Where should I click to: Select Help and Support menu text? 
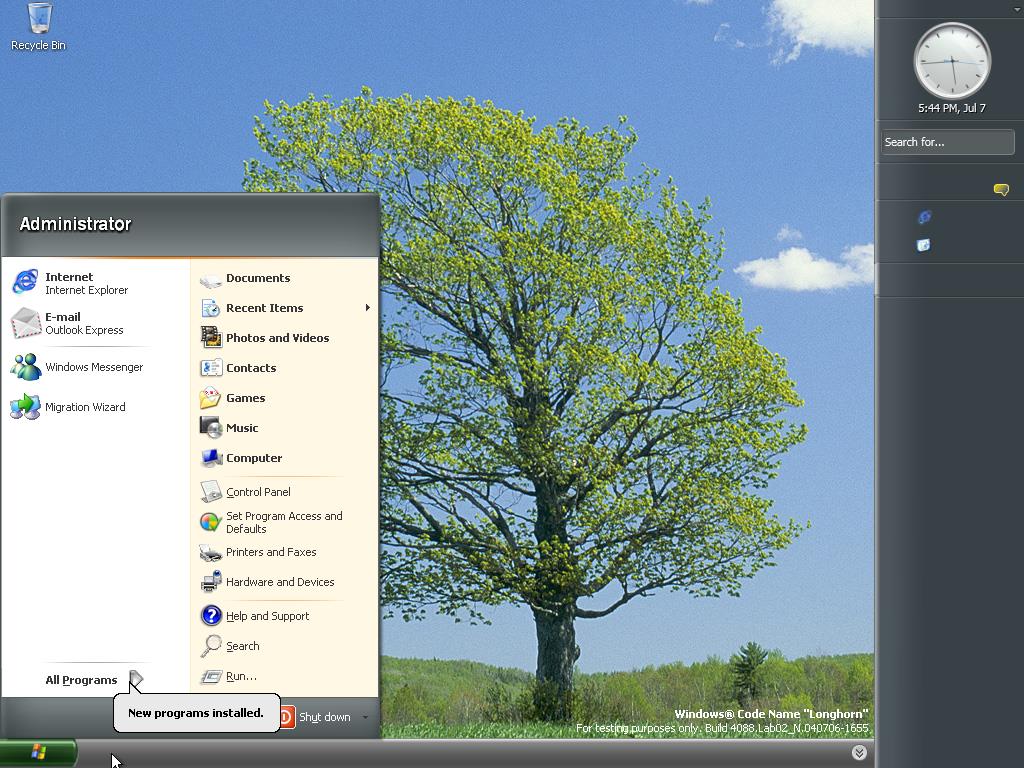267,616
